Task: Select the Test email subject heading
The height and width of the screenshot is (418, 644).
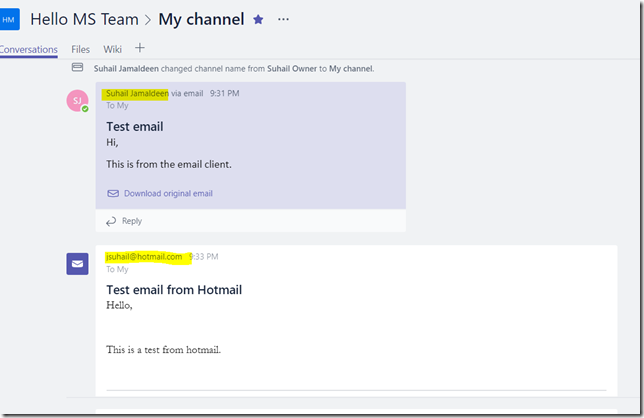Action: pos(135,126)
